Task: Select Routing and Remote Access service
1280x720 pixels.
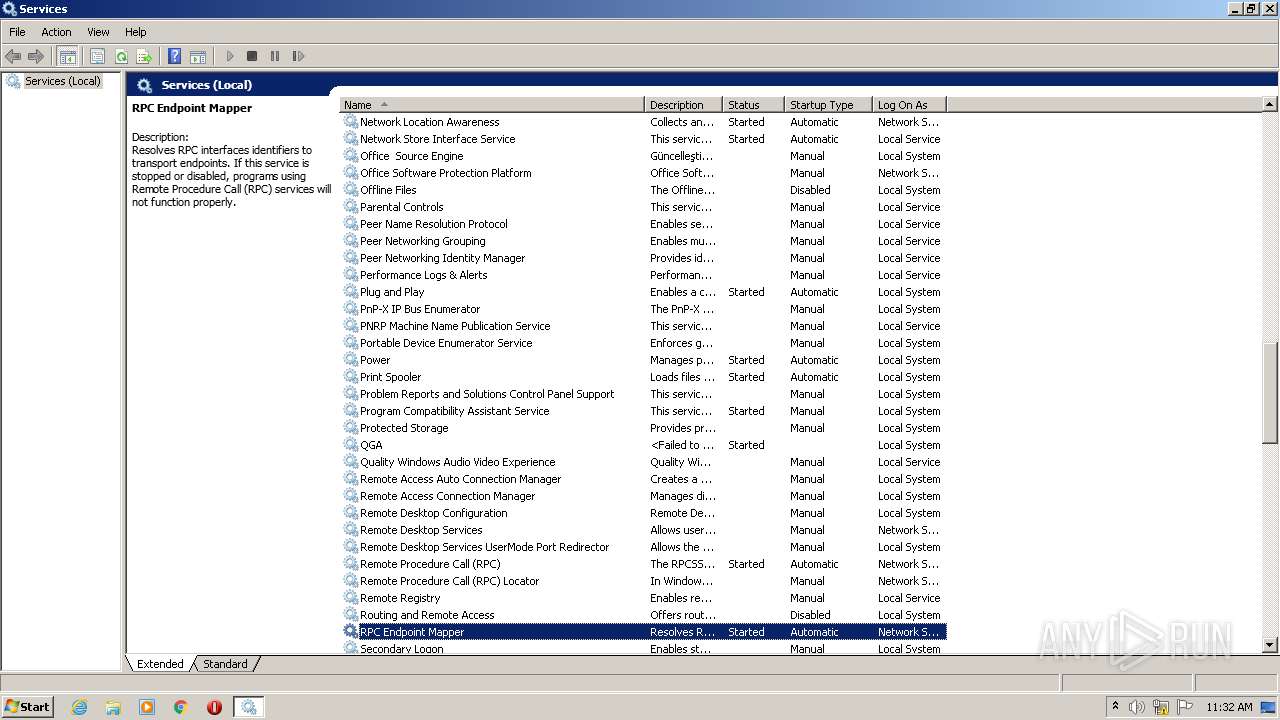Action: coord(643,615)
